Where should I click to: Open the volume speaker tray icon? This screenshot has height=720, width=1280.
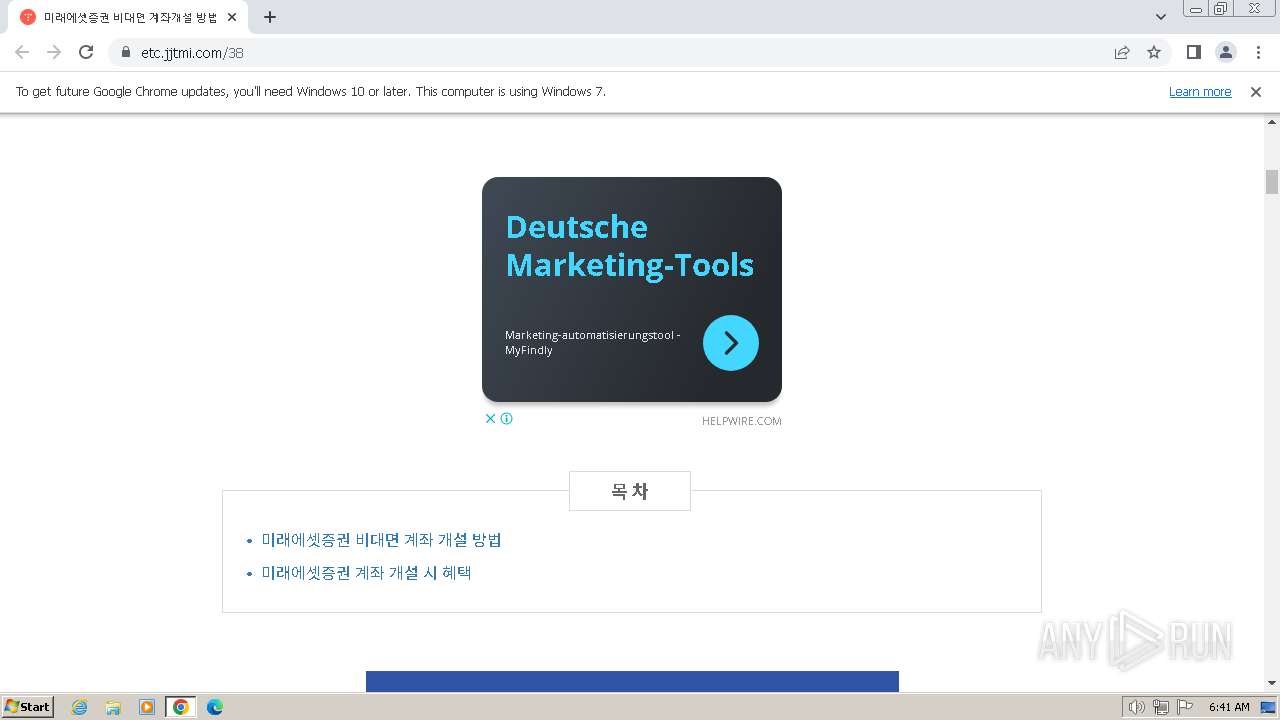tap(1136, 707)
